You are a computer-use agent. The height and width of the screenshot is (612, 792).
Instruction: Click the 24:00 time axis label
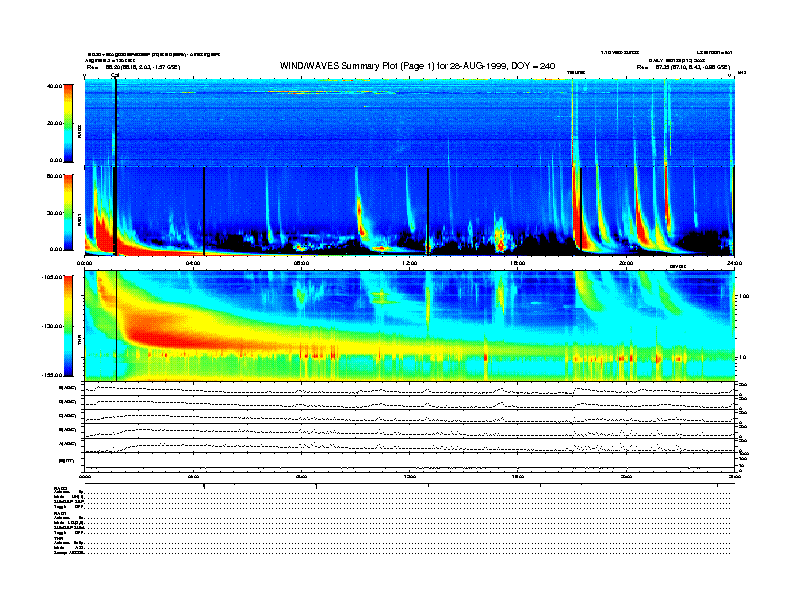[x=733, y=263]
